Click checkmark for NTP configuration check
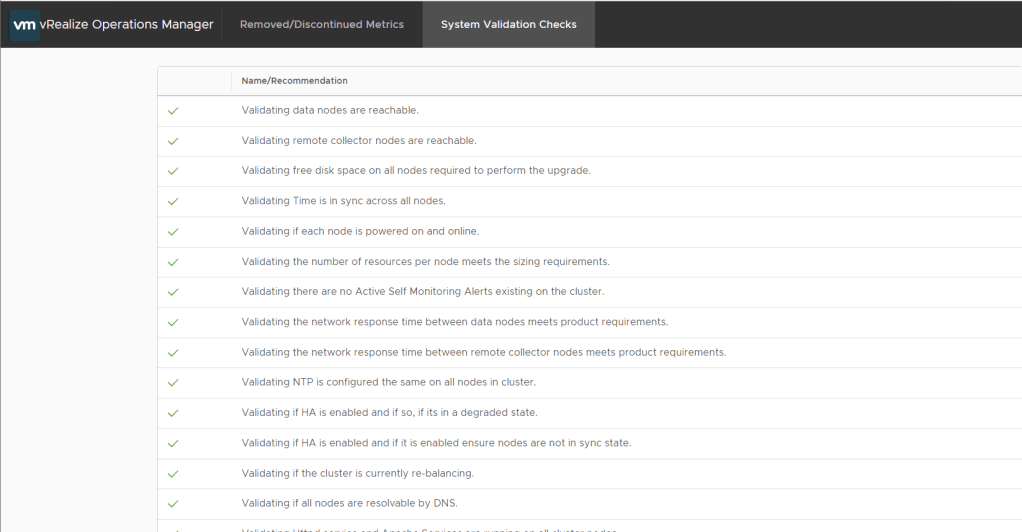This screenshot has width=1022, height=532. 173,383
